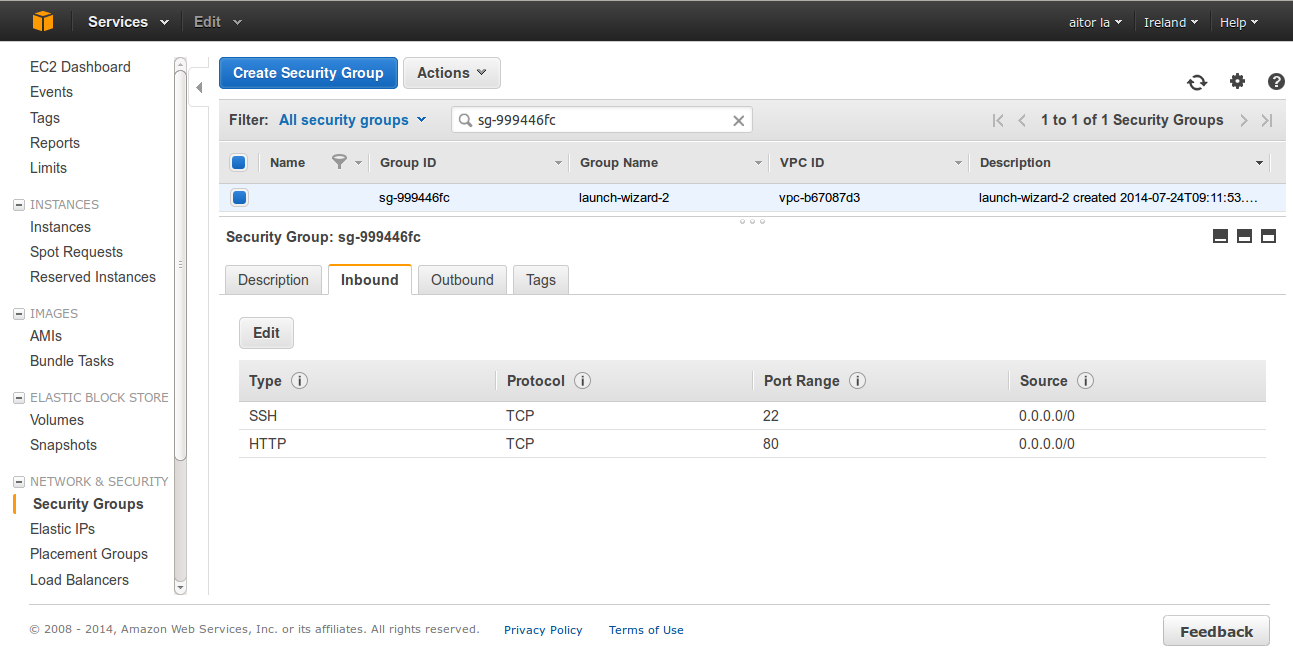
Task: Click the Create Security Group button
Action: point(308,73)
